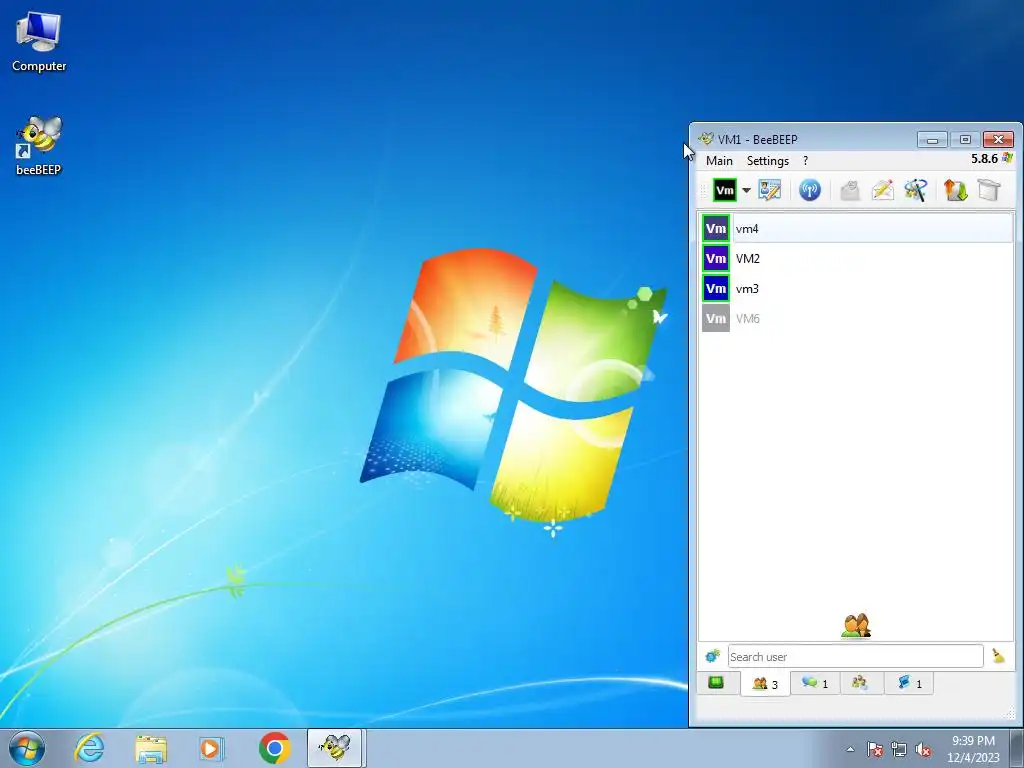Switch to the chats tab showing 1
The height and width of the screenshot is (768, 1024).
click(x=815, y=683)
